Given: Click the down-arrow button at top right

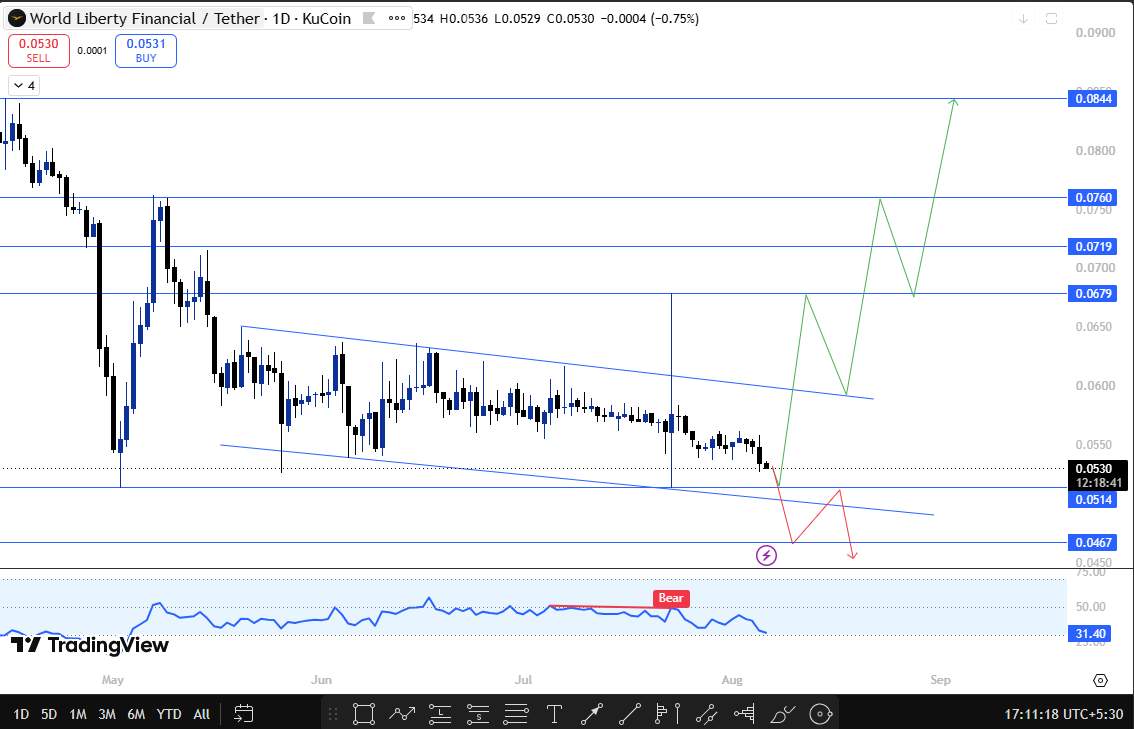Looking at the screenshot, I should 1023,19.
